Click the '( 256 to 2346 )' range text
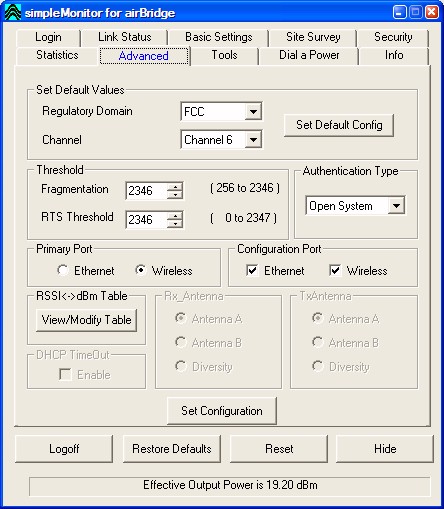This screenshot has width=444, height=509. [x=245, y=188]
